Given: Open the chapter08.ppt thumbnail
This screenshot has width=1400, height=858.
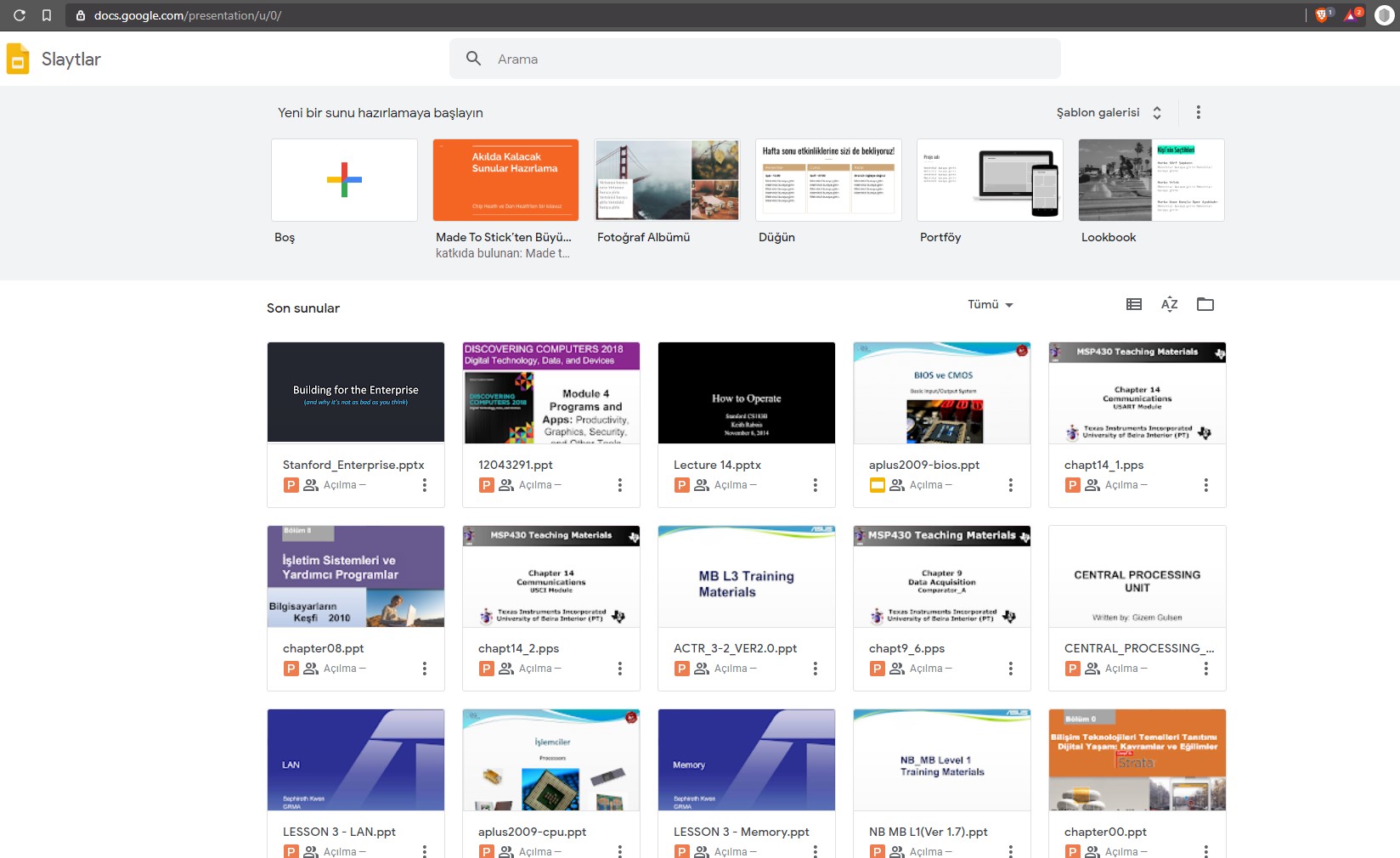Looking at the screenshot, I should (356, 576).
